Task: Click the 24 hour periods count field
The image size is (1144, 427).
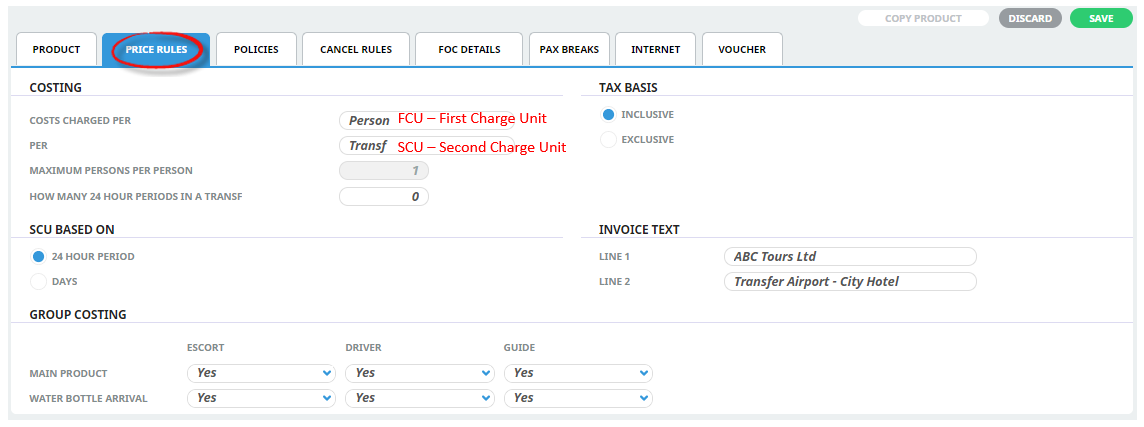Action: tap(384, 197)
